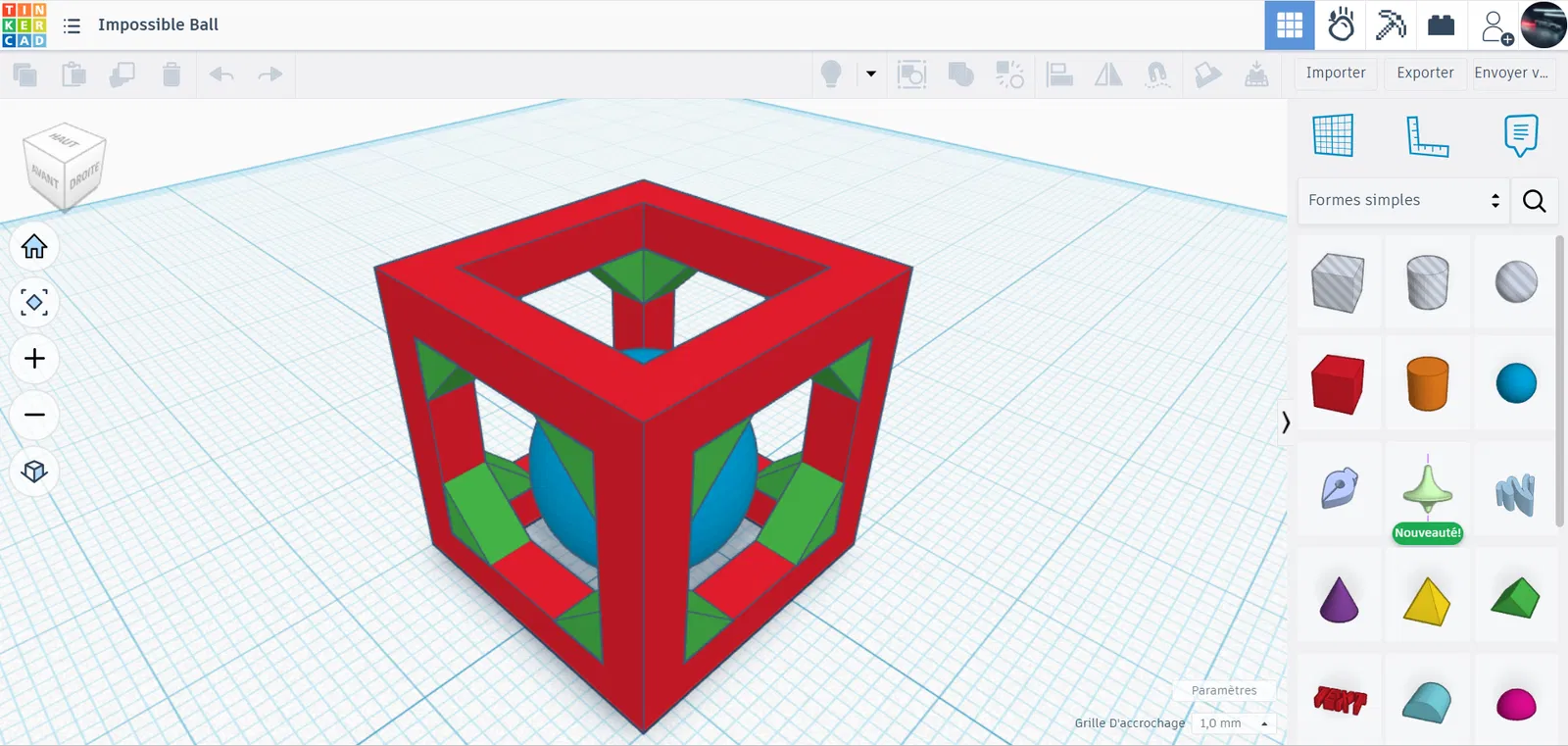Click the invite collaborator icon
This screenshot has height=746, width=1568.
(x=1495, y=26)
